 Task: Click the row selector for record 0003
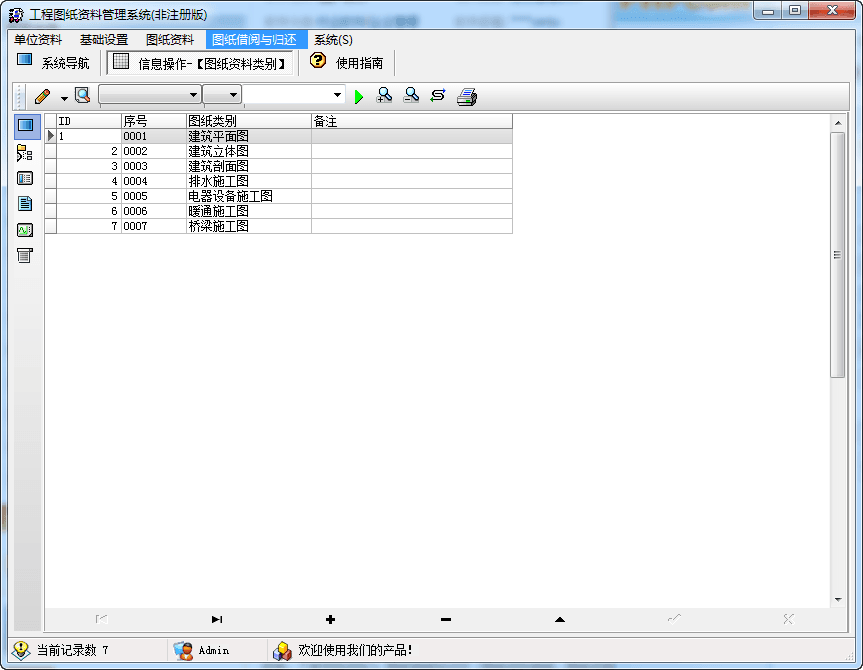point(51,166)
